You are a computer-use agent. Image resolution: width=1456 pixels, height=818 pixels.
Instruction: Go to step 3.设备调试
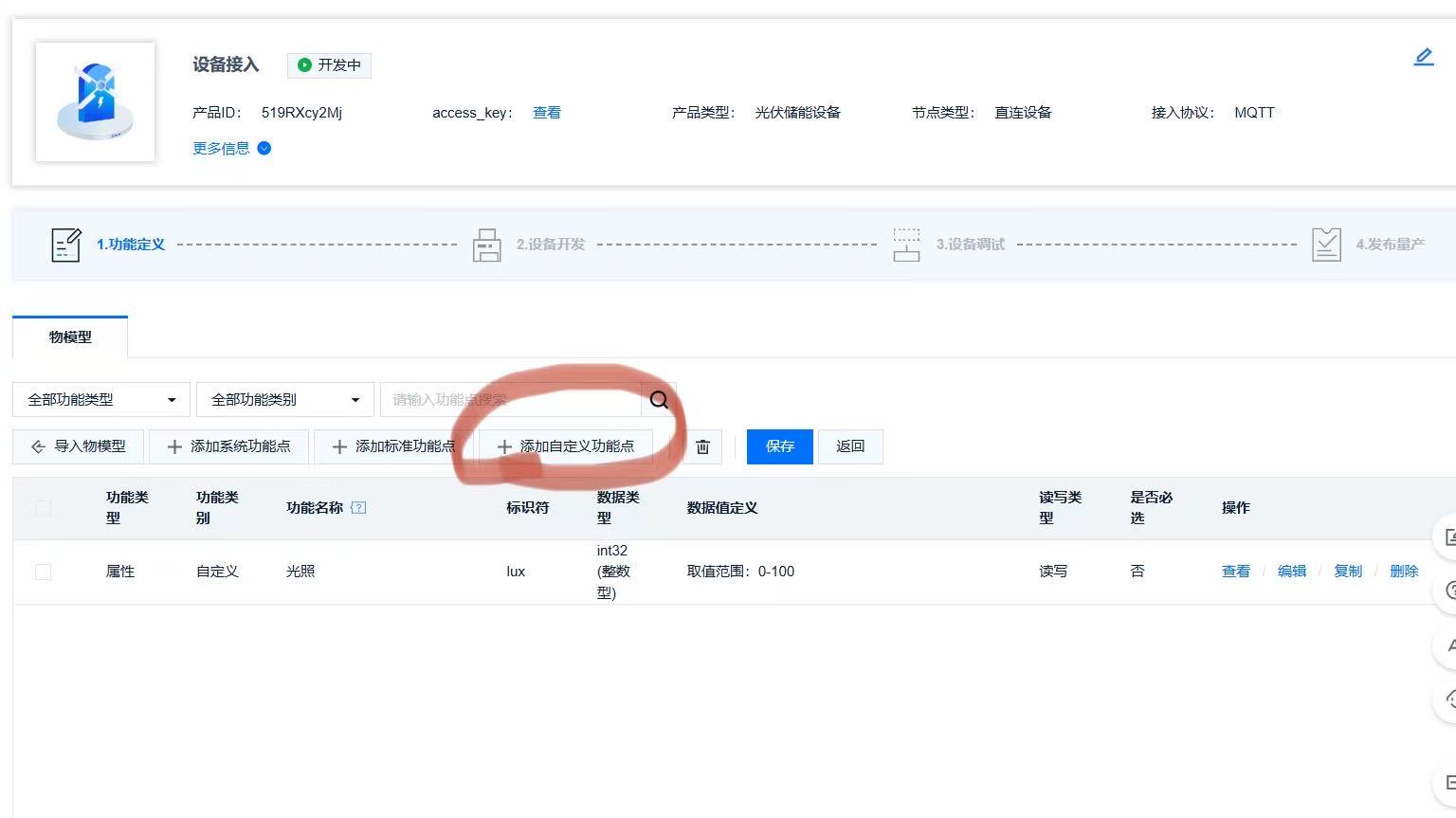coord(971,244)
